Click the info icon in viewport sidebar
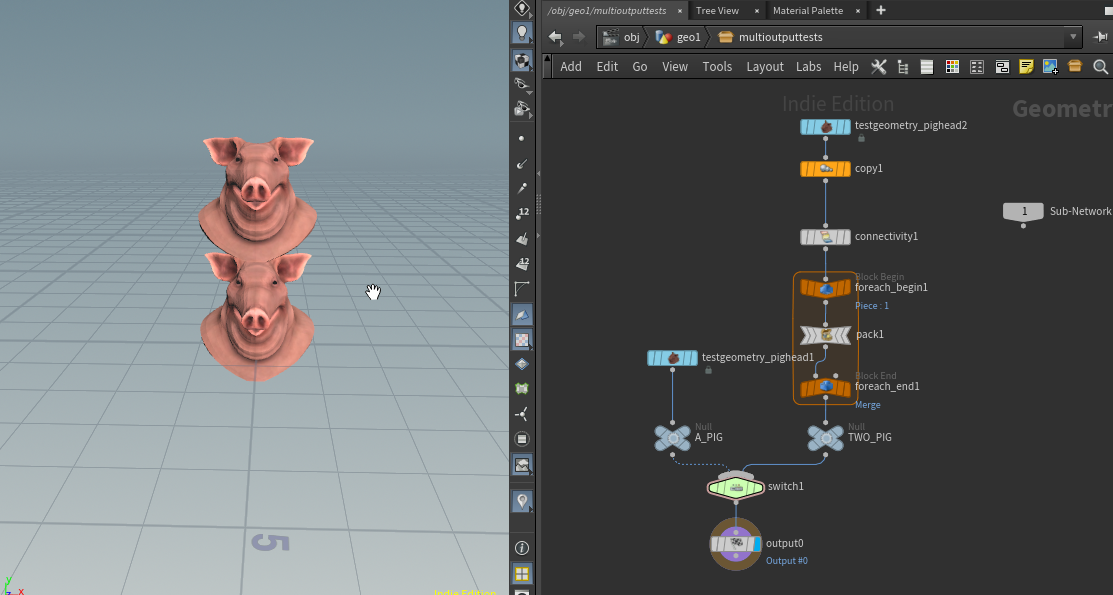The height and width of the screenshot is (595, 1113). pyautogui.click(x=521, y=548)
